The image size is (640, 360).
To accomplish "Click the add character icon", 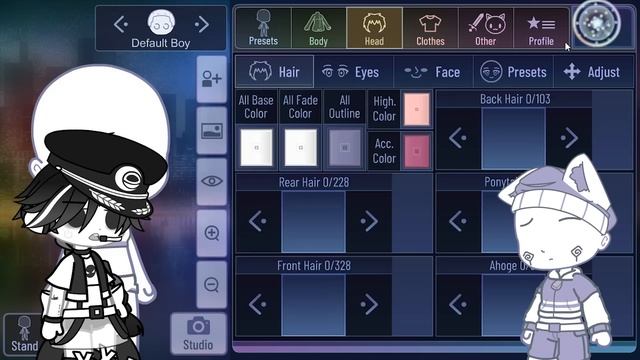I will [211, 79].
